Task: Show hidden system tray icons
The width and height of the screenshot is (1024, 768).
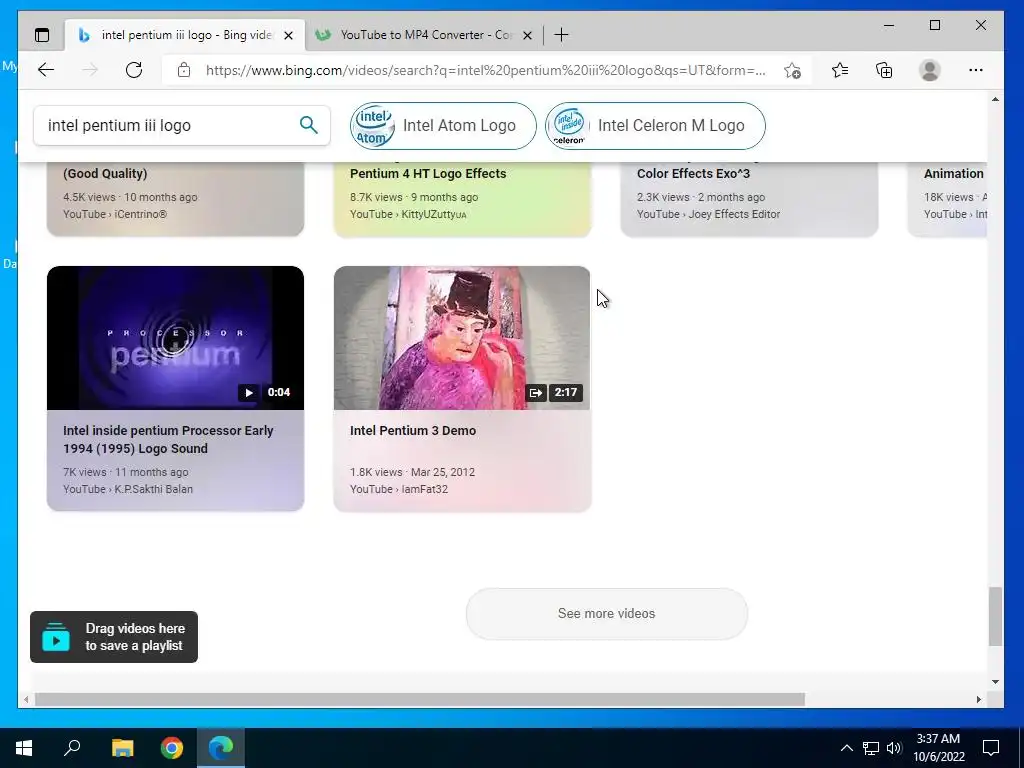Action: [x=846, y=748]
